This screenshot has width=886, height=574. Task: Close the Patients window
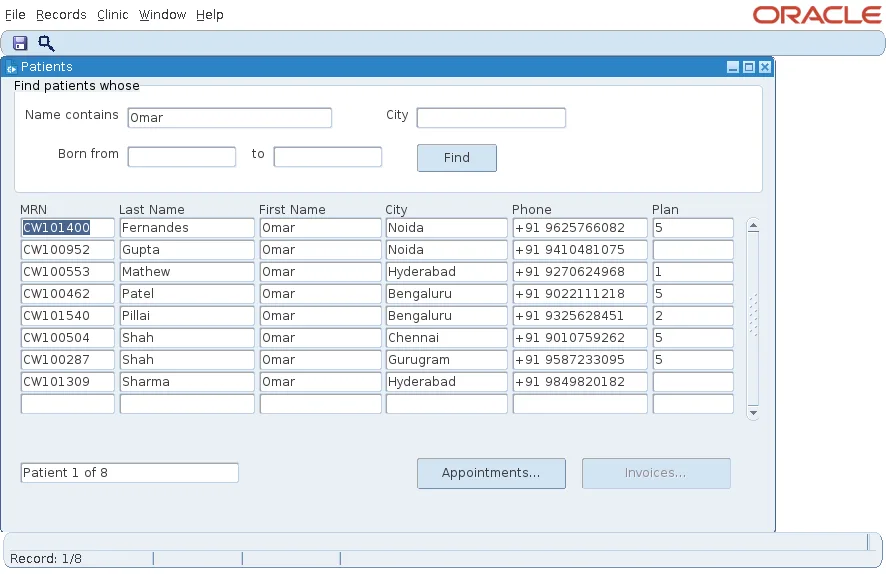point(765,67)
